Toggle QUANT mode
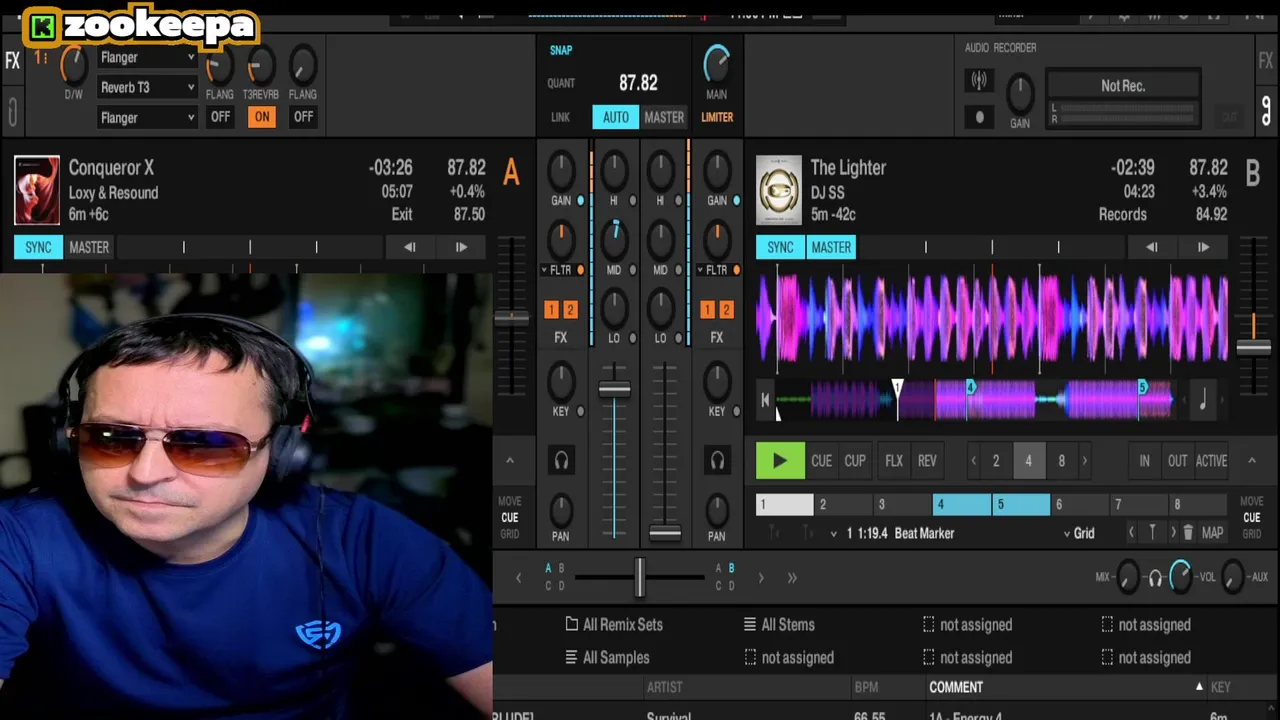Screen dimensions: 1280x720 point(561,83)
